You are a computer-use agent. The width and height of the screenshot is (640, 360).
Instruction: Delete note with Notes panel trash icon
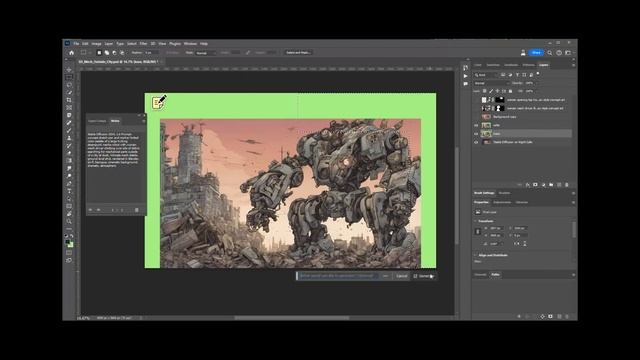(137, 210)
